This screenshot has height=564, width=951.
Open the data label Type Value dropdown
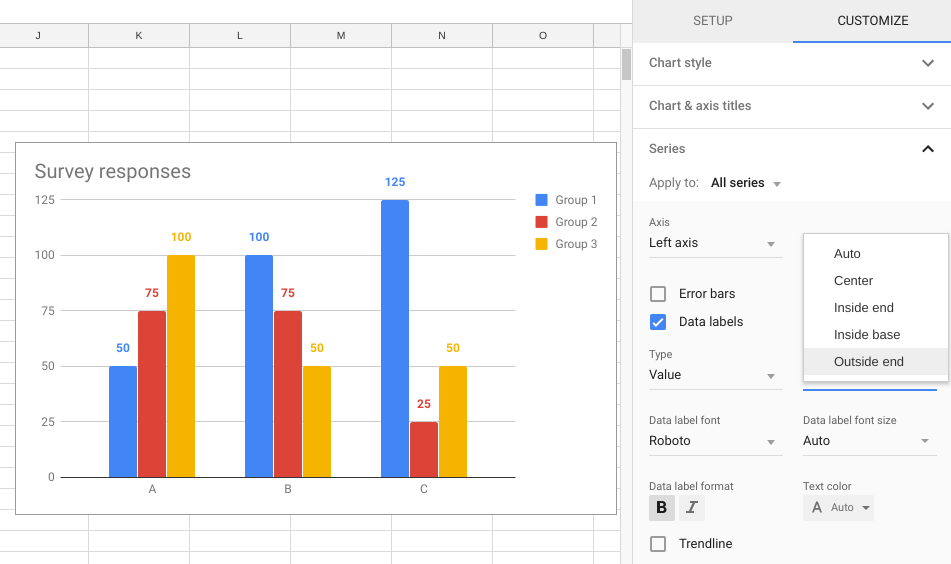pos(716,375)
